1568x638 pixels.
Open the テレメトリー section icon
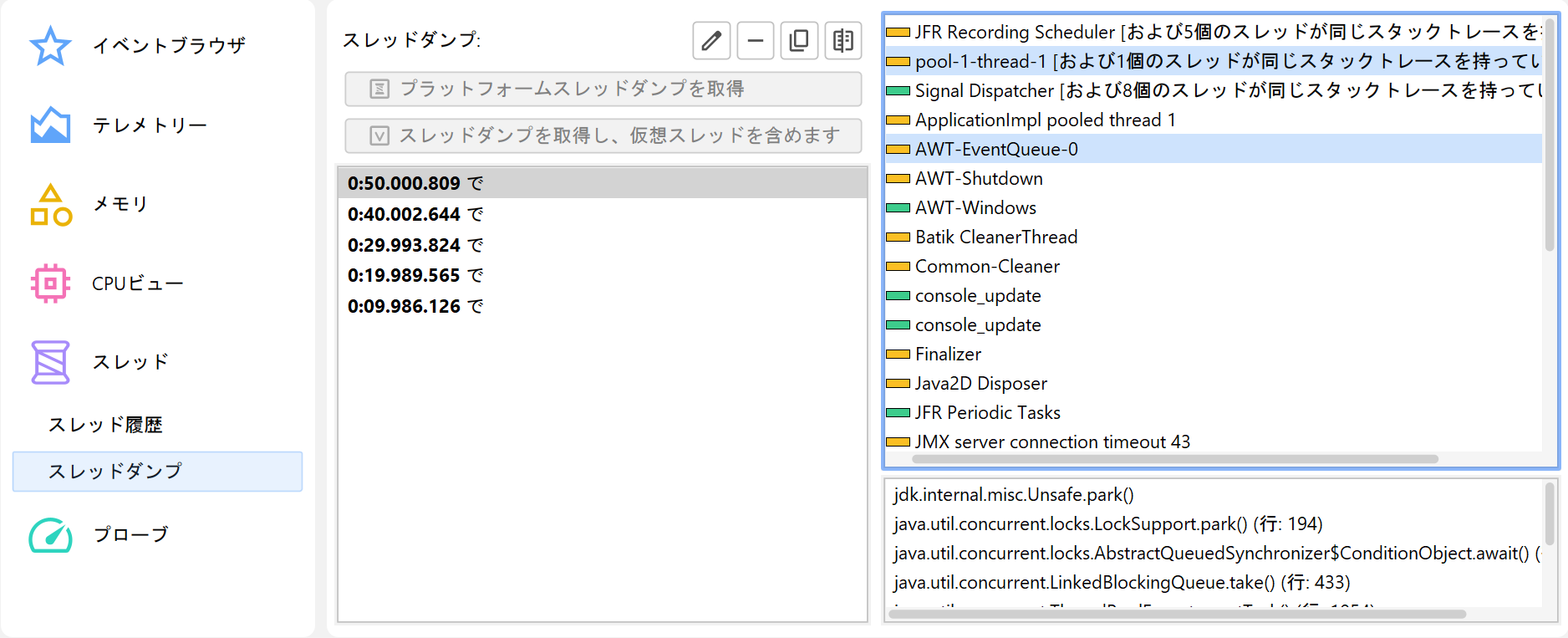(x=50, y=125)
